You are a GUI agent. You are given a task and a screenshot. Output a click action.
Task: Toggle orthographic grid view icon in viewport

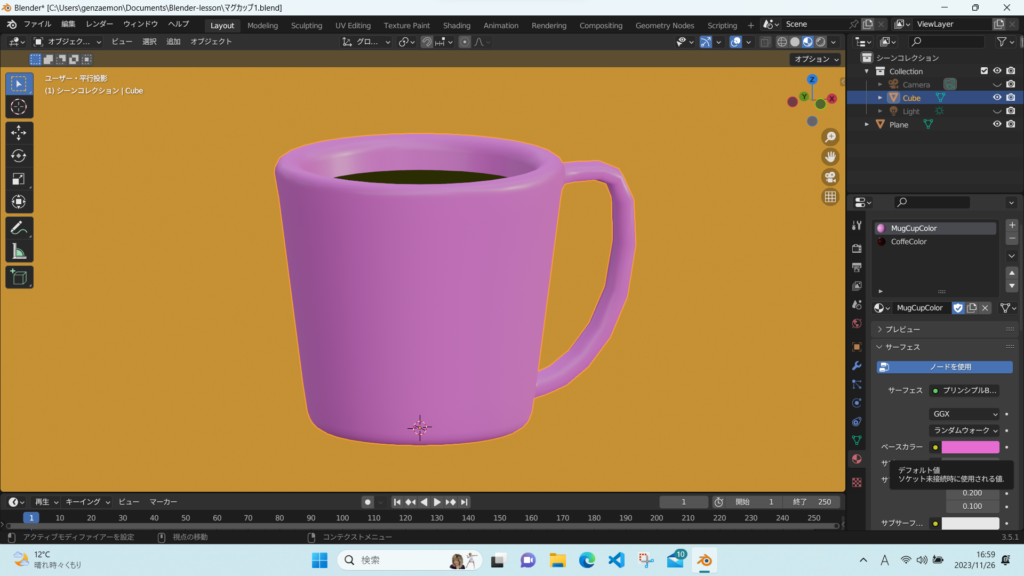[x=830, y=197]
